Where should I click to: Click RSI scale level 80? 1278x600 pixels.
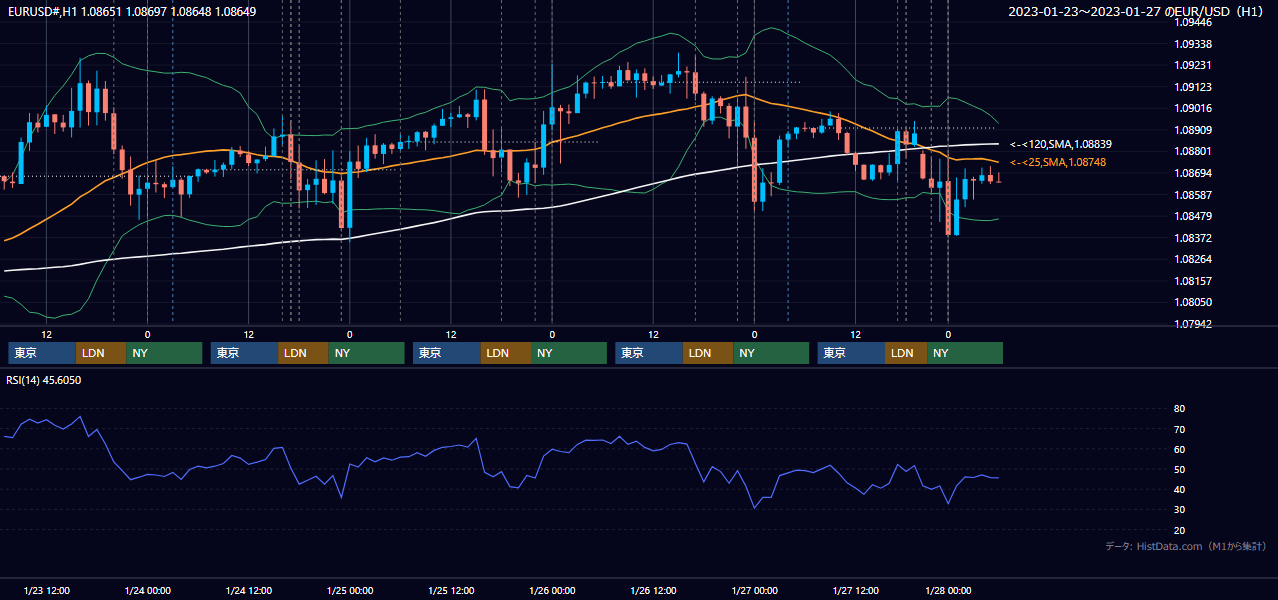click(1179, 409)
